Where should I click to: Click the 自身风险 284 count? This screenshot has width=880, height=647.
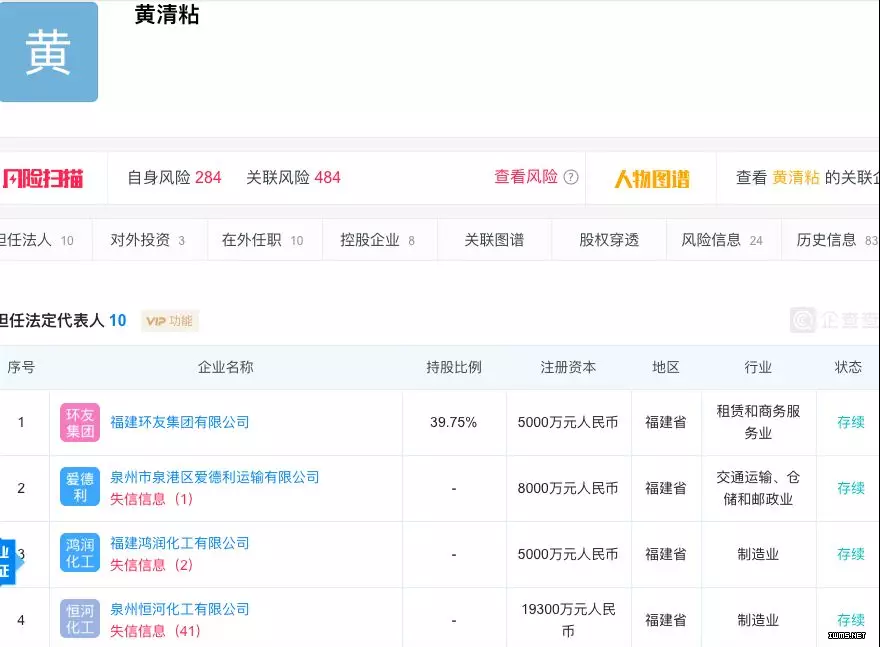click(175, 177)
